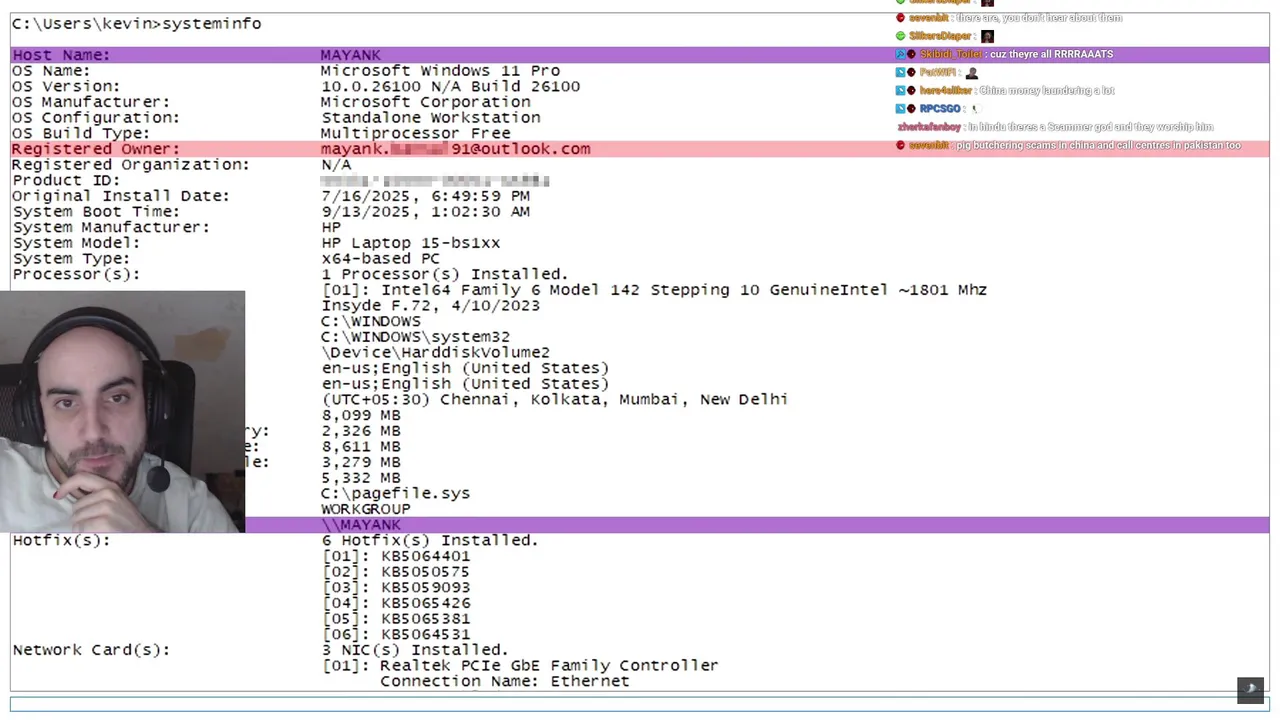
Task: Click '10.0.26100 N/A Build 26100' version value
Action: point(450,86)
